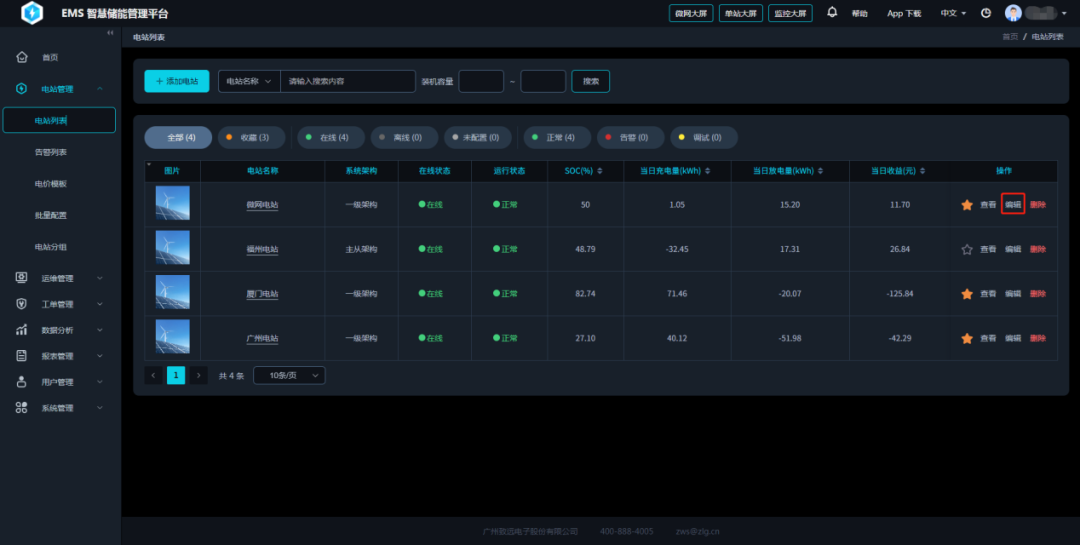
Task: Unfavorite 微网电站 with star icon
Action: 967,205
